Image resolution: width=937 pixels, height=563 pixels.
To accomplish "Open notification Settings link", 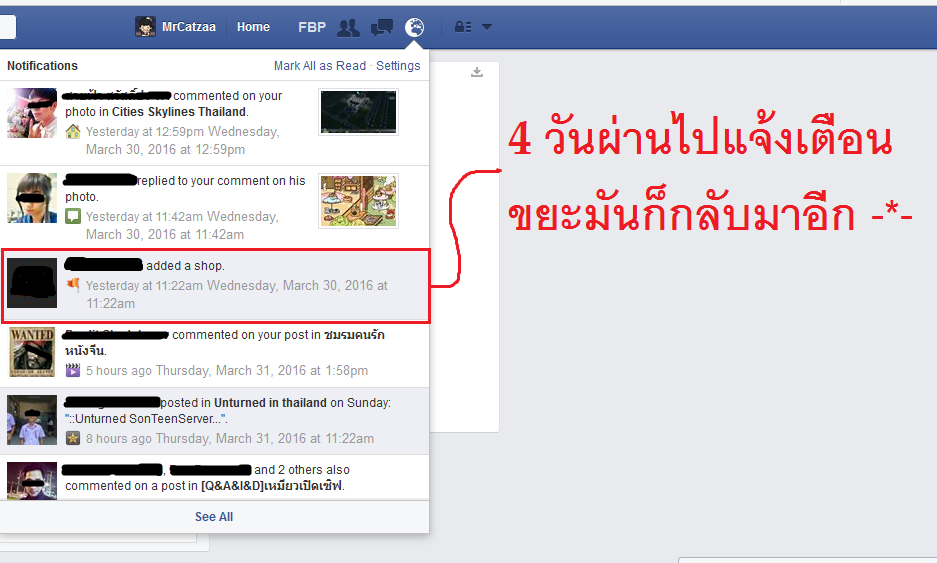I will [x=398, y=66].
